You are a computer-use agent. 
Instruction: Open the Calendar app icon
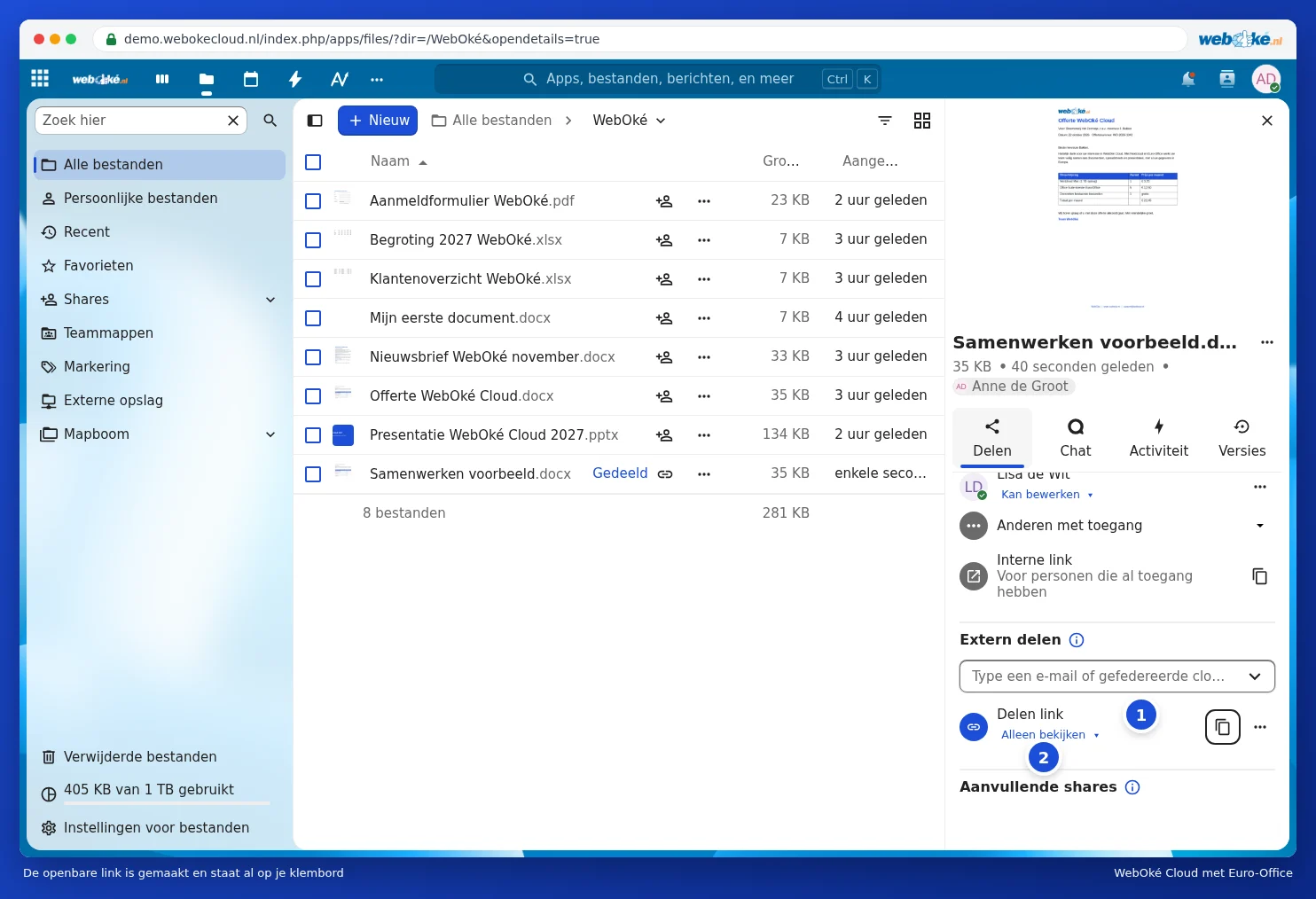[251, 79]
